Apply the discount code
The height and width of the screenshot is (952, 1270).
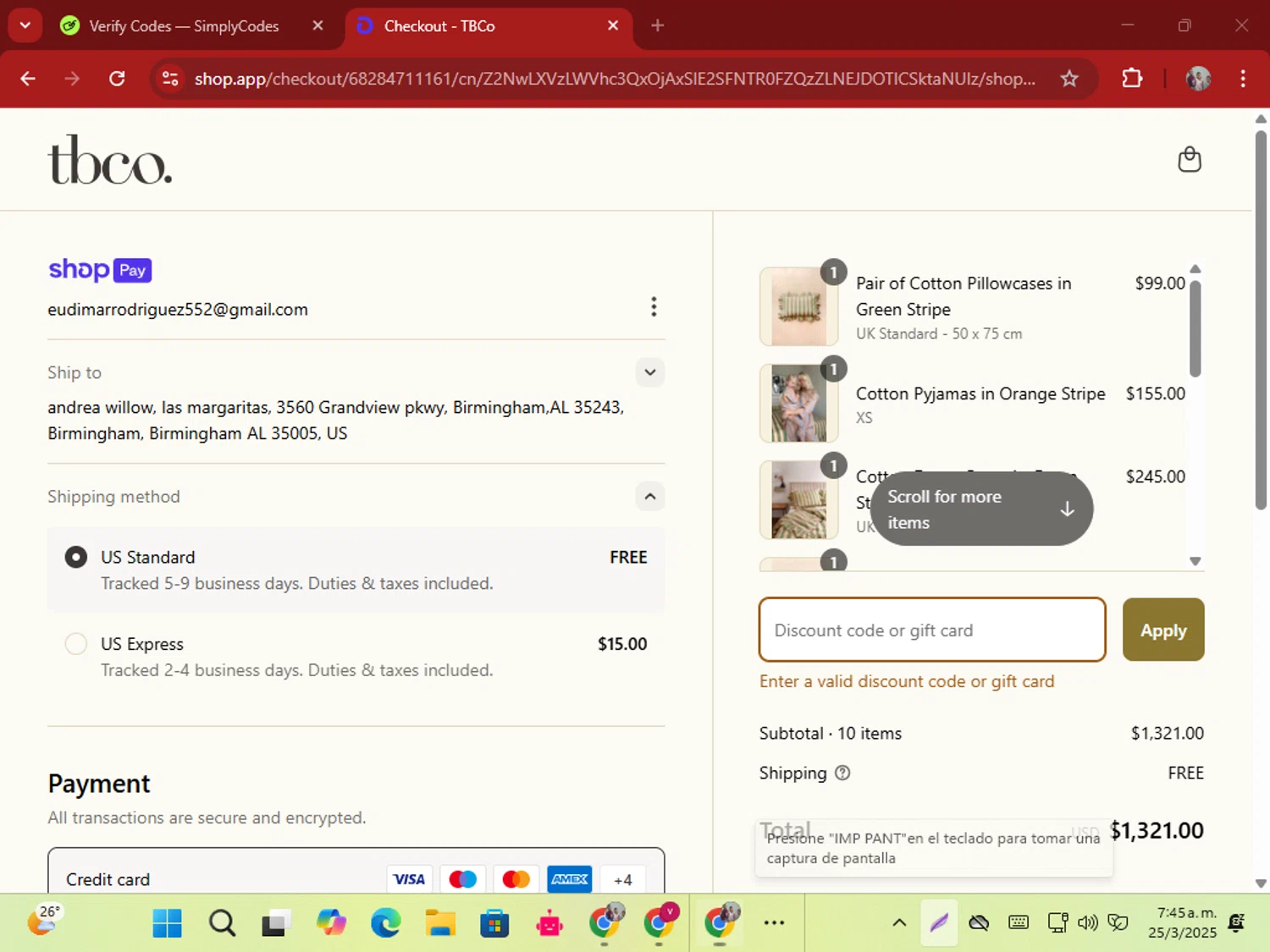1163,630
